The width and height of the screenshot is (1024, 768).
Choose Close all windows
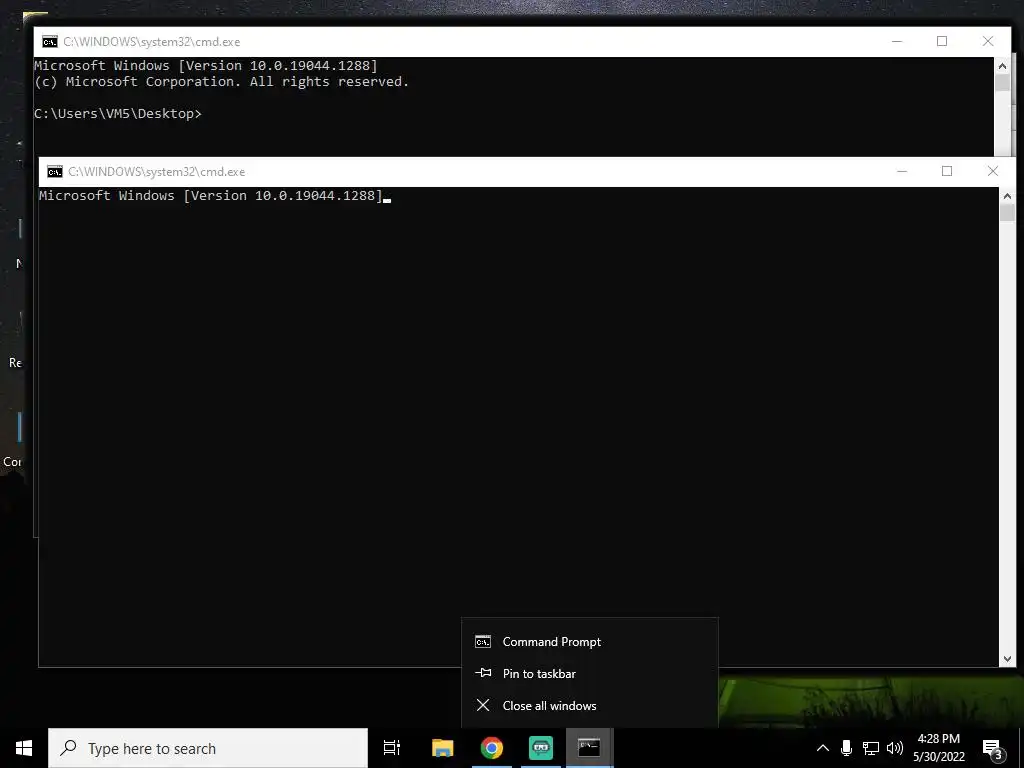[590, 705]
